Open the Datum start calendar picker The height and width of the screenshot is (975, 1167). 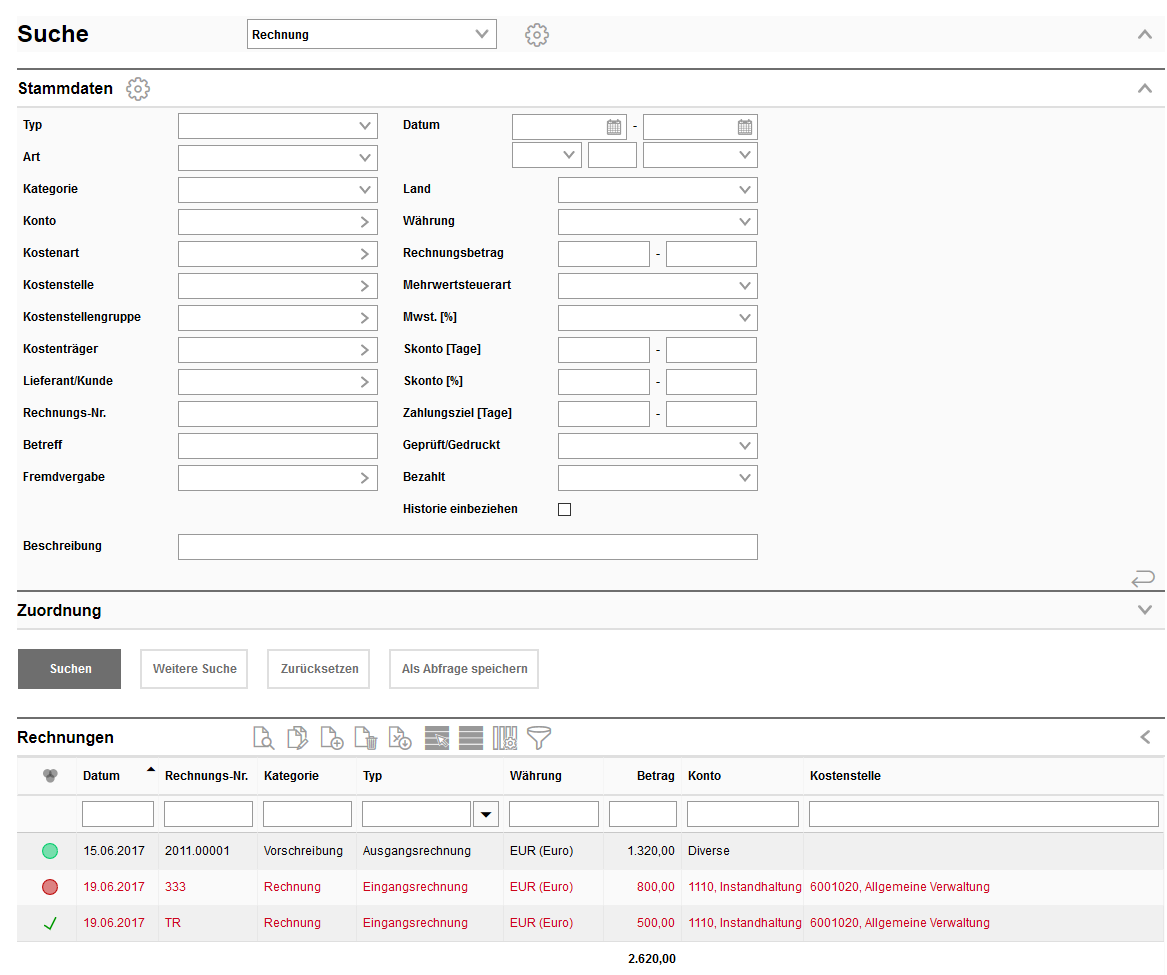point(614,127)
